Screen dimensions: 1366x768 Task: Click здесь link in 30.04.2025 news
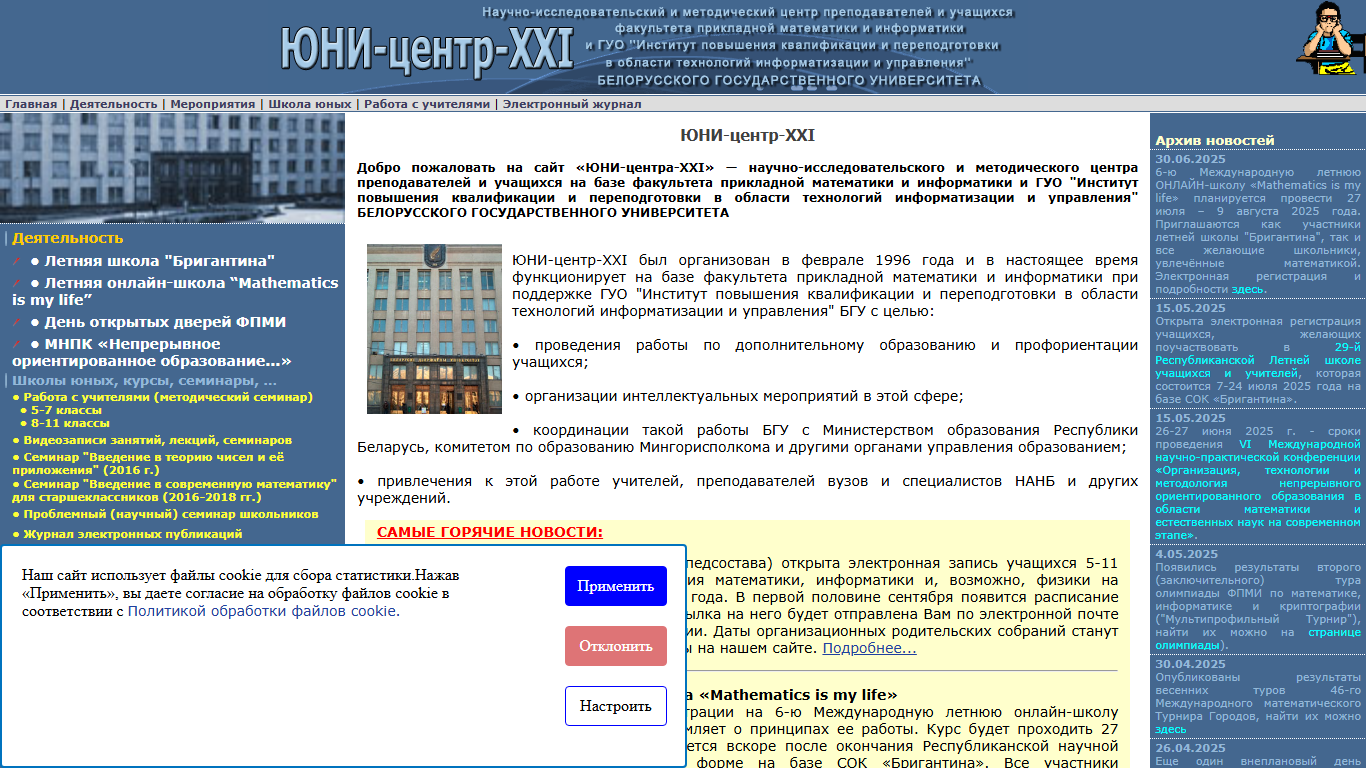click(x=1170, y=729)
